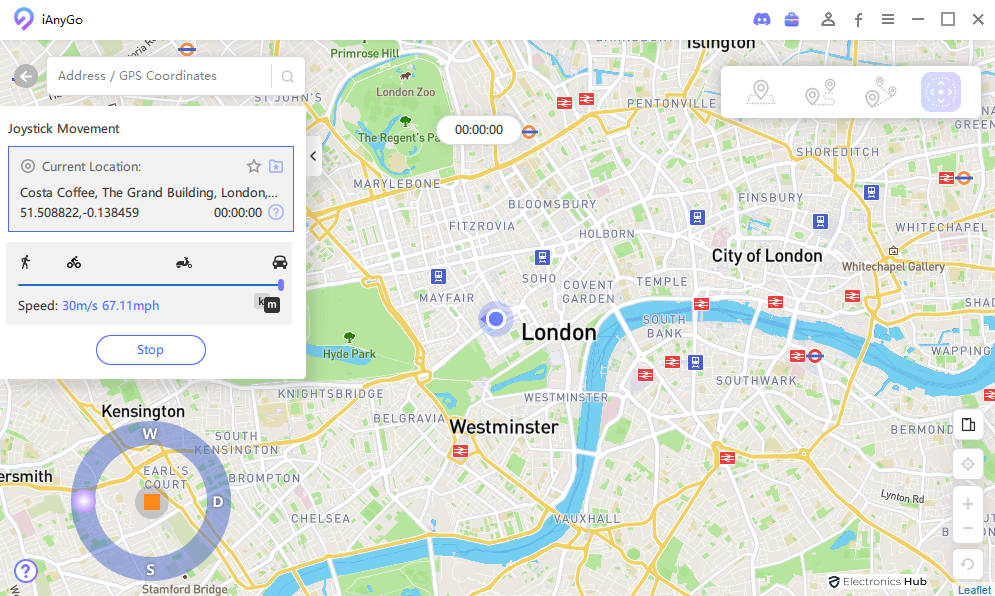Choose walking speed preset
The height and width of the screenshot is (596, 995).
(25, 262)
